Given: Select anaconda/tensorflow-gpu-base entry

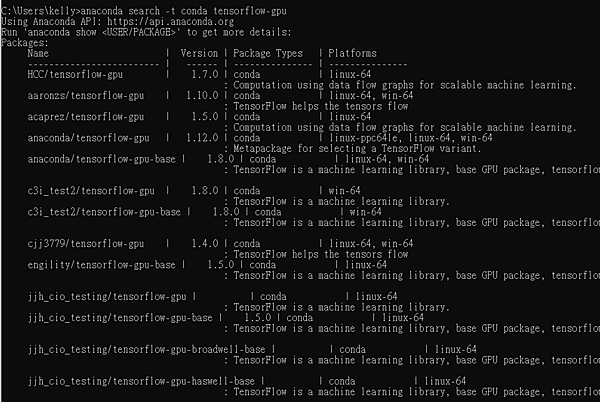Looking at the screenshot, I should click(101, 159).
